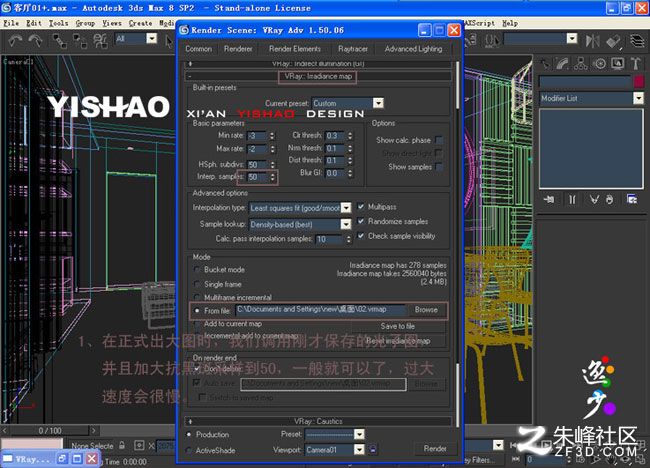650x468 pixels.
Task: Click the Pin Stack icon
Action: pyautogui.click(x=549, y=200)
